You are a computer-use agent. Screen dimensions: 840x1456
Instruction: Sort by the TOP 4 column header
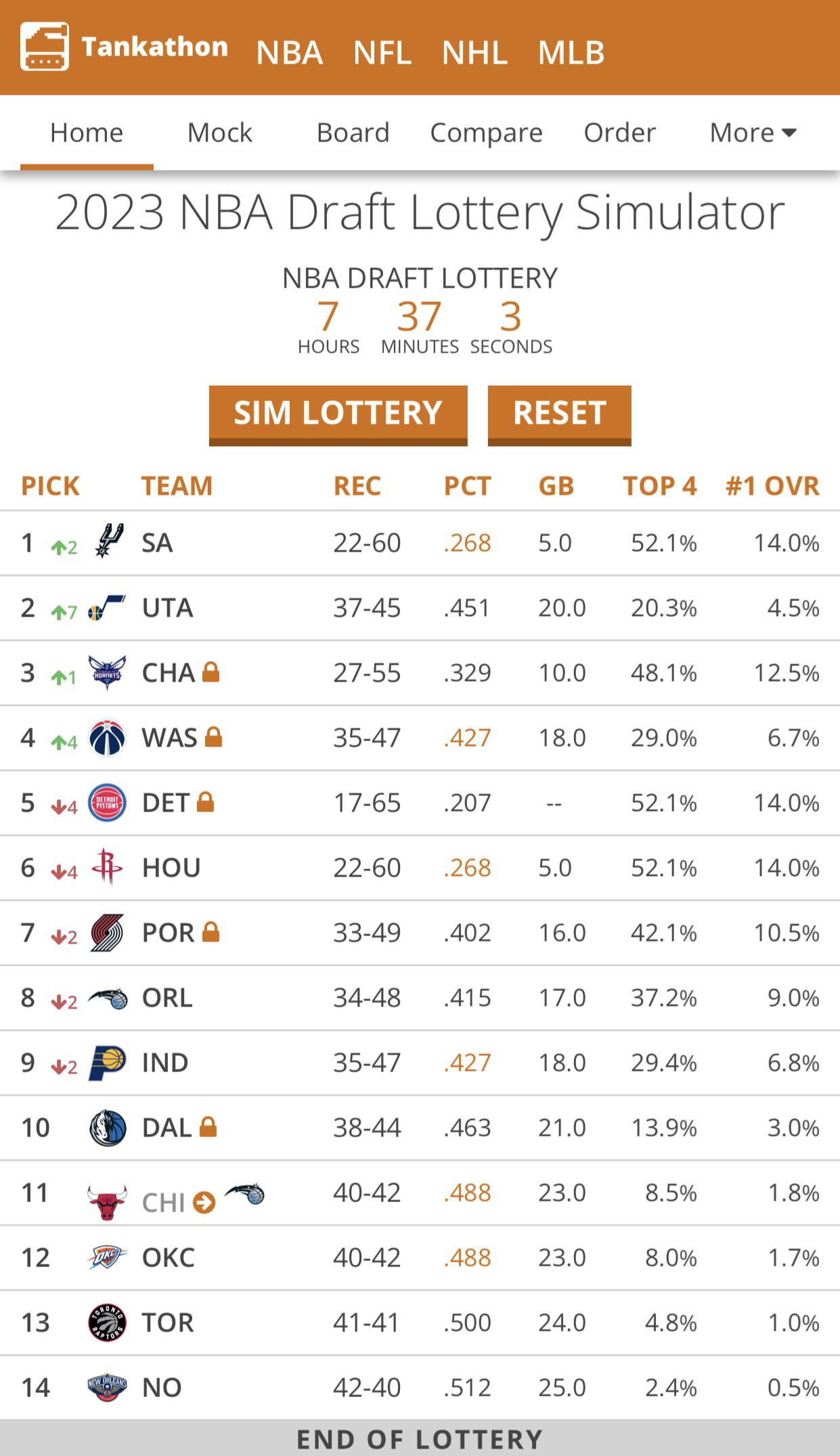(x=659, y=485)
